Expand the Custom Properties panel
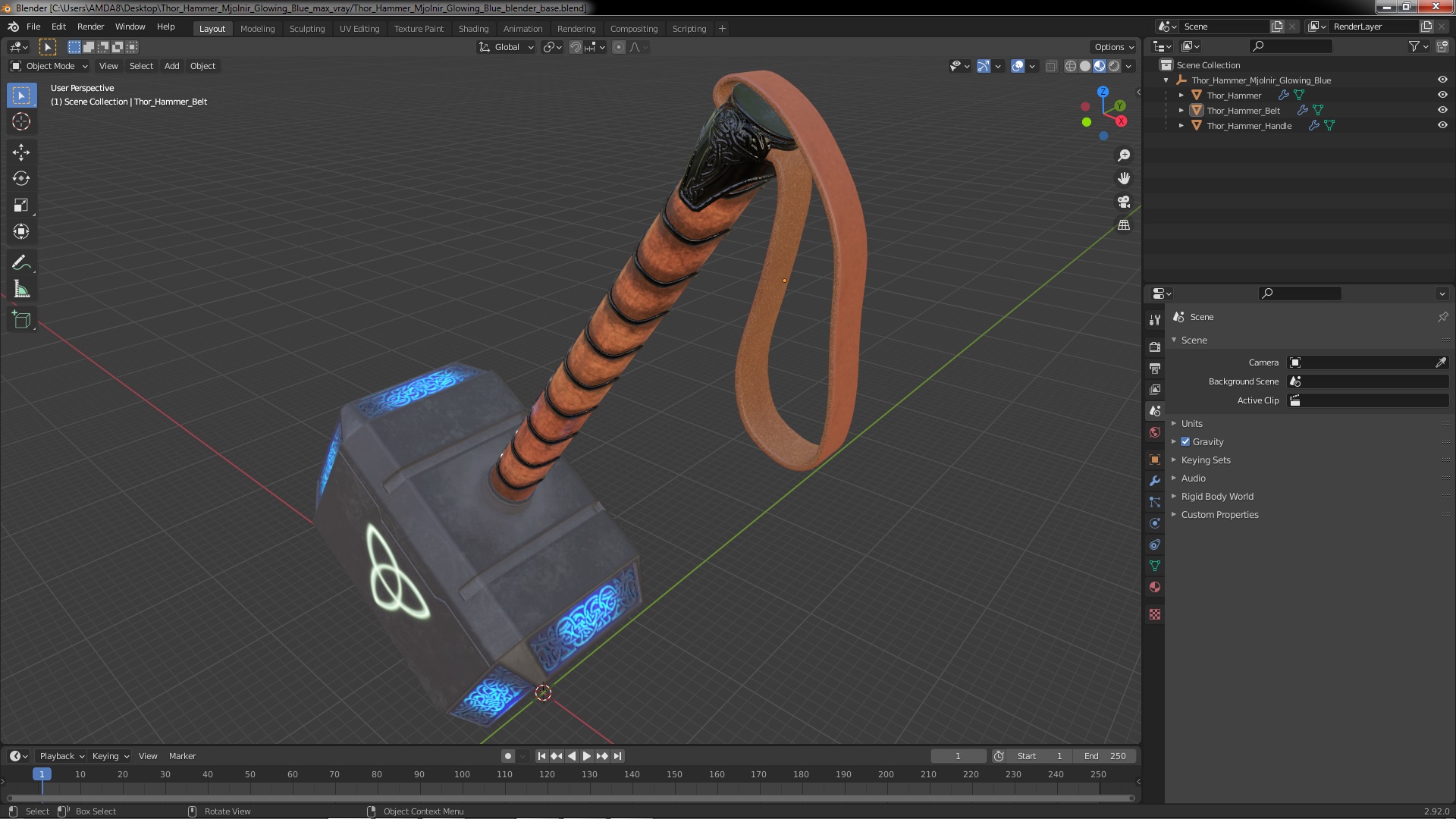The height and width of the screenshot is (819, 1456). coord(1219,514)
